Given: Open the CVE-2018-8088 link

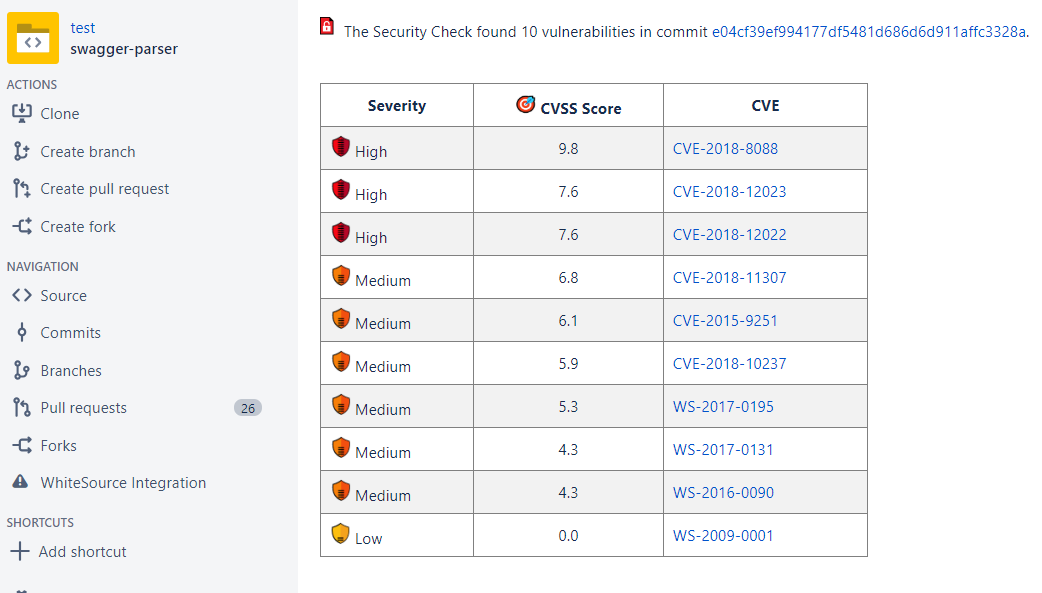Looking at the screenshot, I should click(725, 148).
